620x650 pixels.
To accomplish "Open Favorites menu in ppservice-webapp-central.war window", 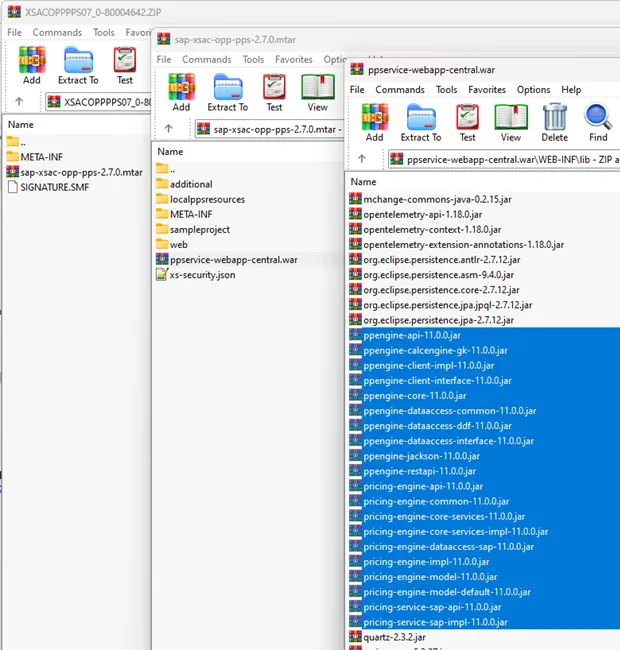I will click(x=487, y=90).
